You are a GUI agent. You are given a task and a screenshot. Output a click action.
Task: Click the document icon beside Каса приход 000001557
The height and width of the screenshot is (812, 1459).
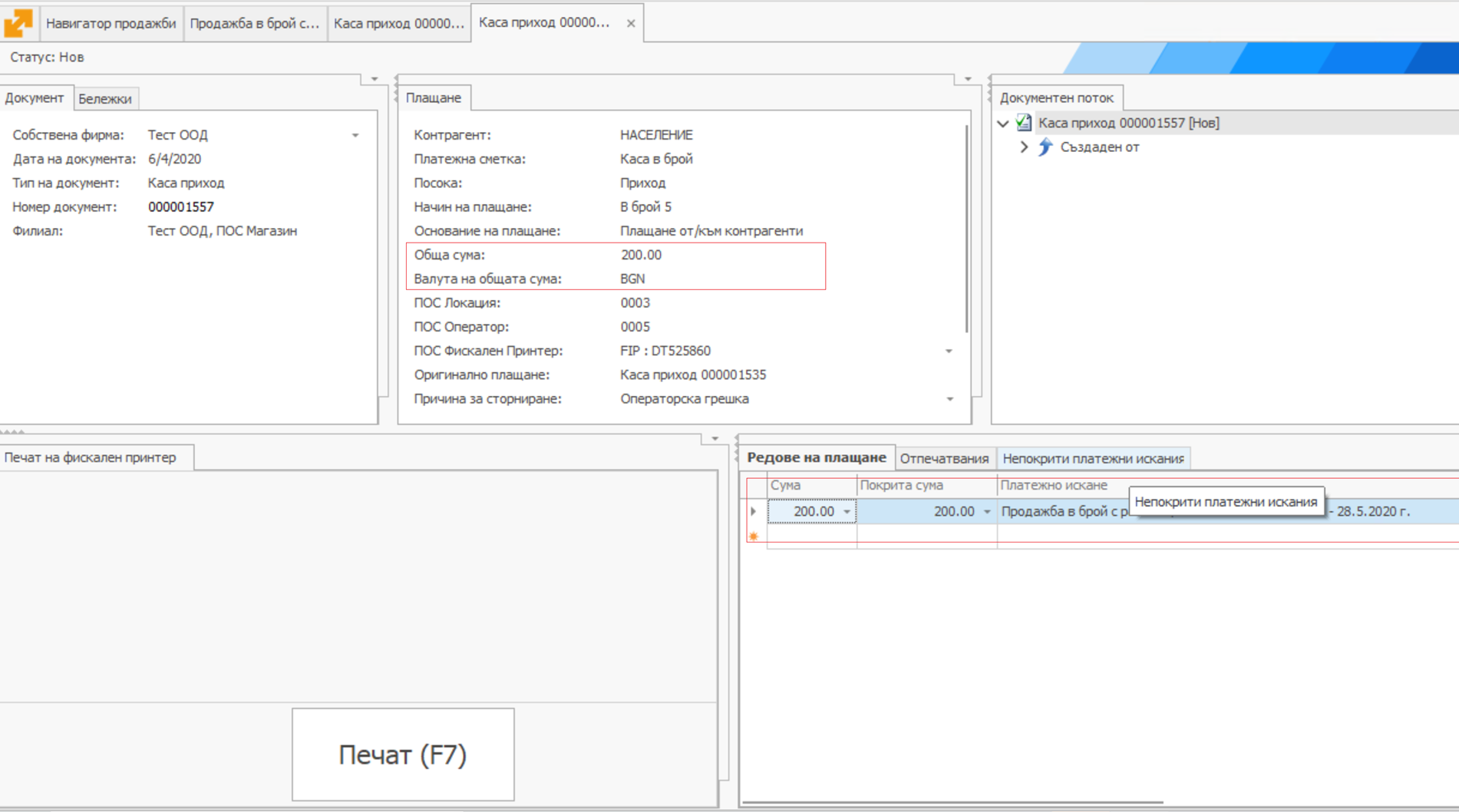1024,122
